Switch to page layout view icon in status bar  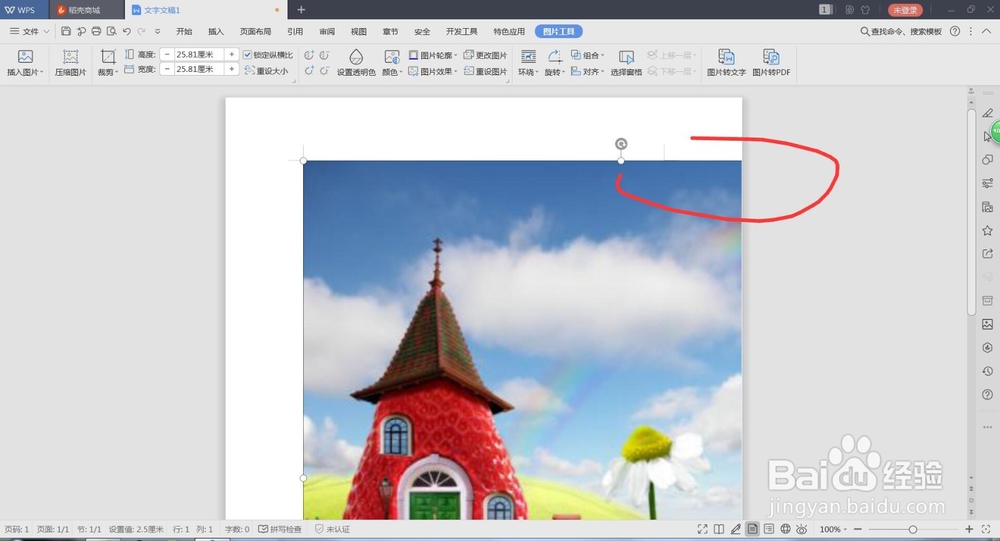tap(753, 529)
